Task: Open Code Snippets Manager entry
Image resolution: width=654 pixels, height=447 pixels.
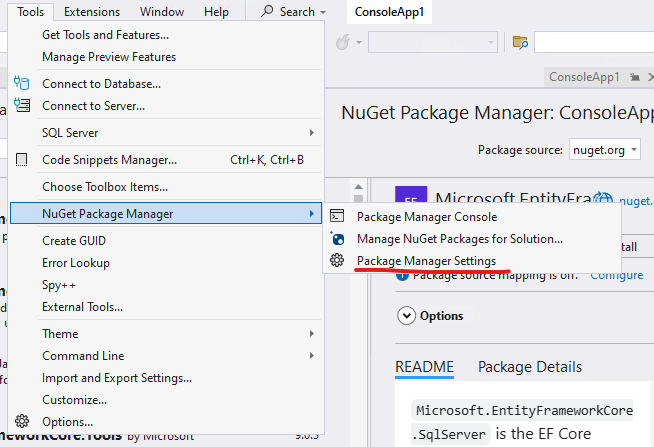Action: coord(109,160)
